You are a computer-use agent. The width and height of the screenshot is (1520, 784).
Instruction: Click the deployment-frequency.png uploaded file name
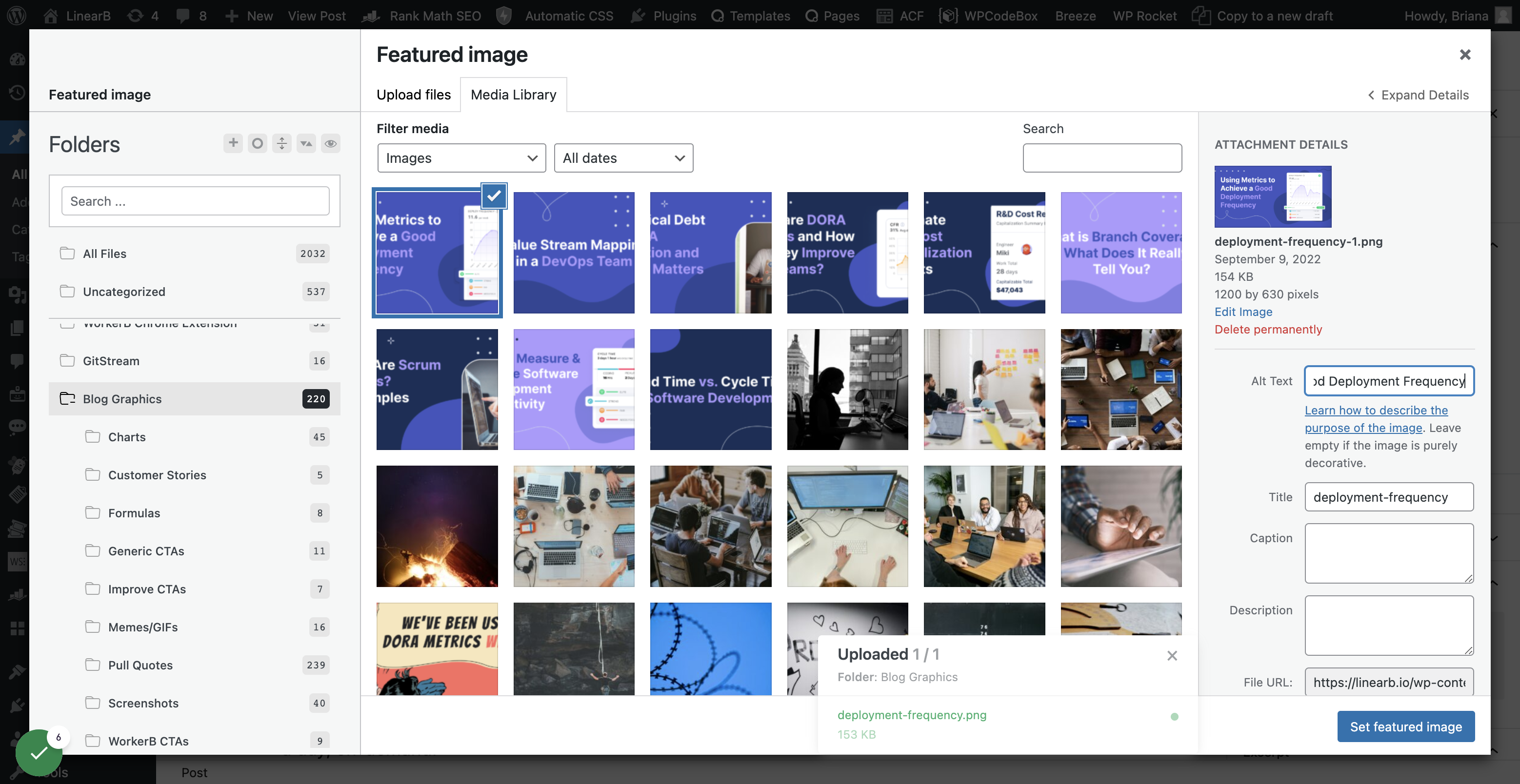[912, 715]
